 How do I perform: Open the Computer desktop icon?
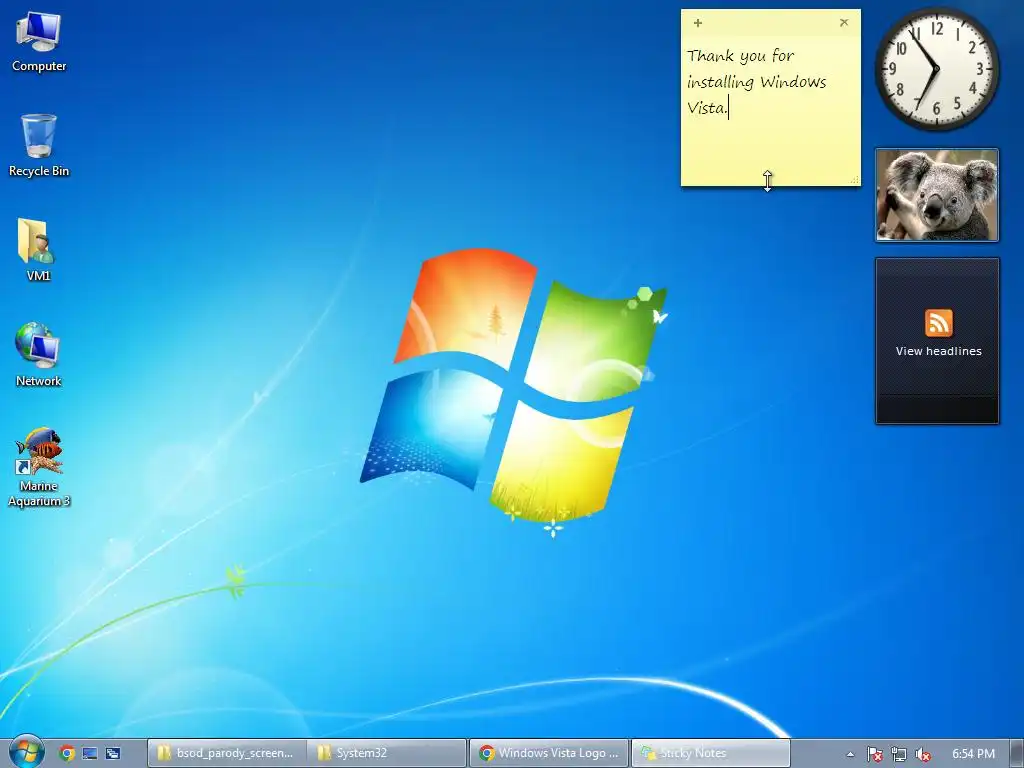point(39,42)
